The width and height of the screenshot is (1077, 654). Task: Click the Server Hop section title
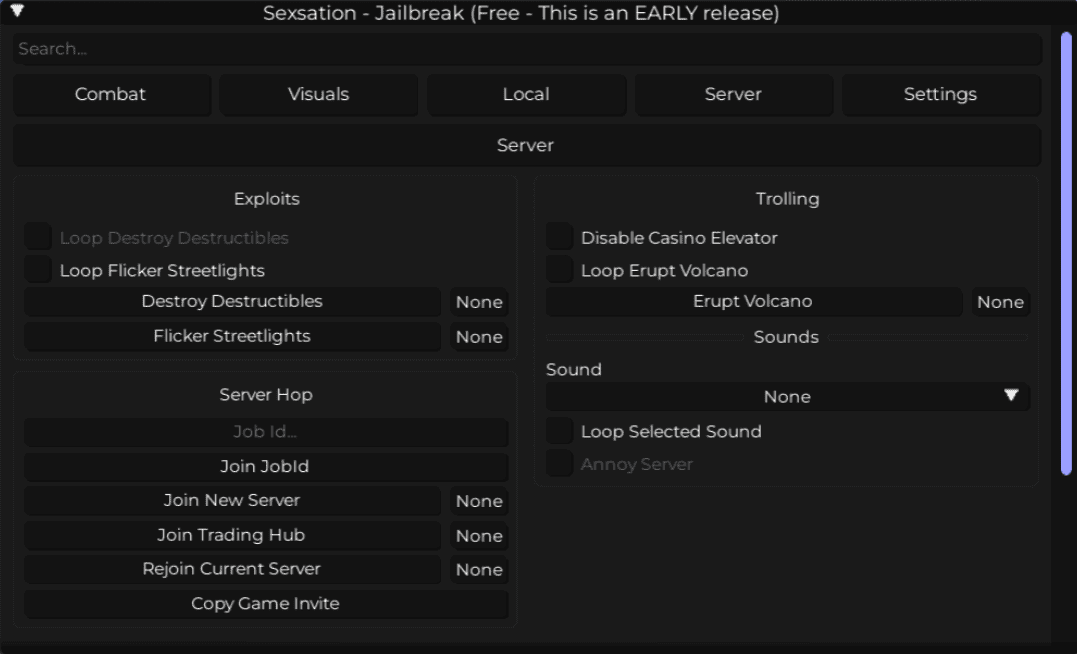(266, 394)
